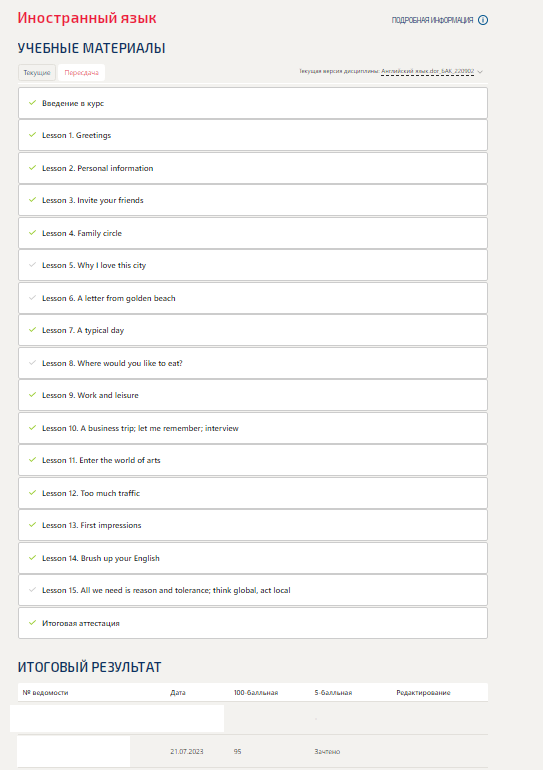Viewport: 543px width, 770px height.
Task: Open the discipline version dropdown arrow
Action: pos(480,72)
